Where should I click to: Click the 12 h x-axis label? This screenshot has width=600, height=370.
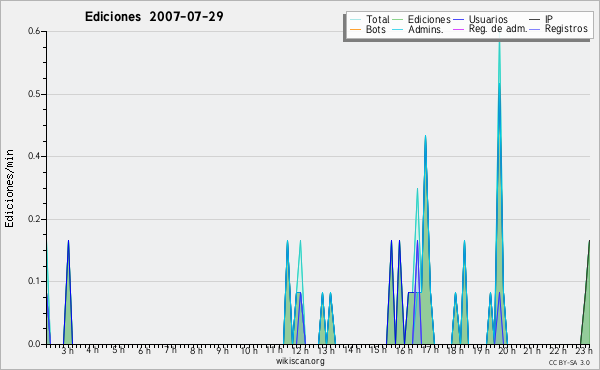pyautogui.click(x=300, y=350)
